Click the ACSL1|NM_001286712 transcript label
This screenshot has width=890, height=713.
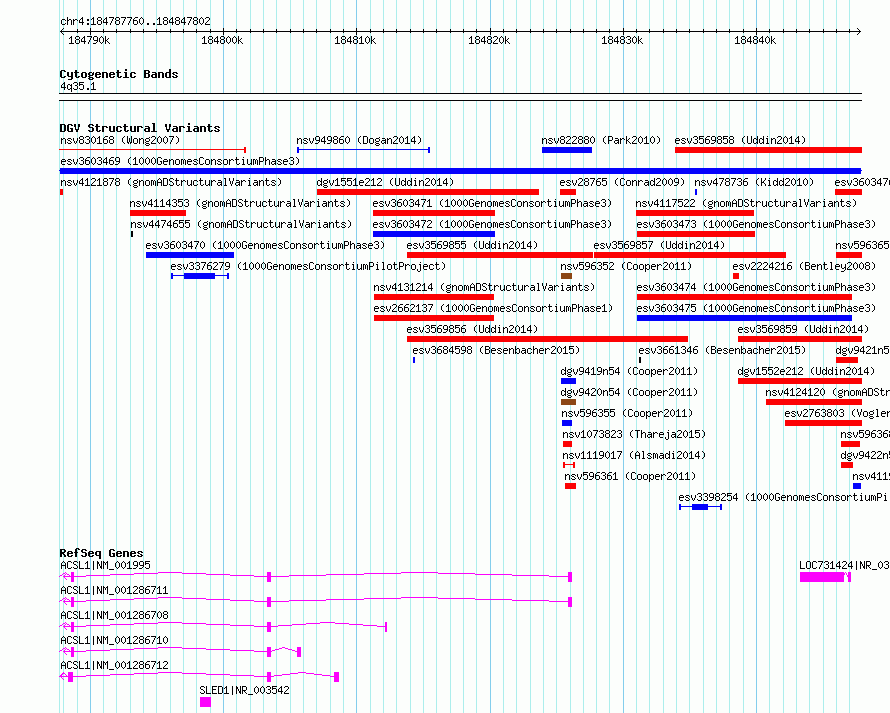tap(114, 665)
